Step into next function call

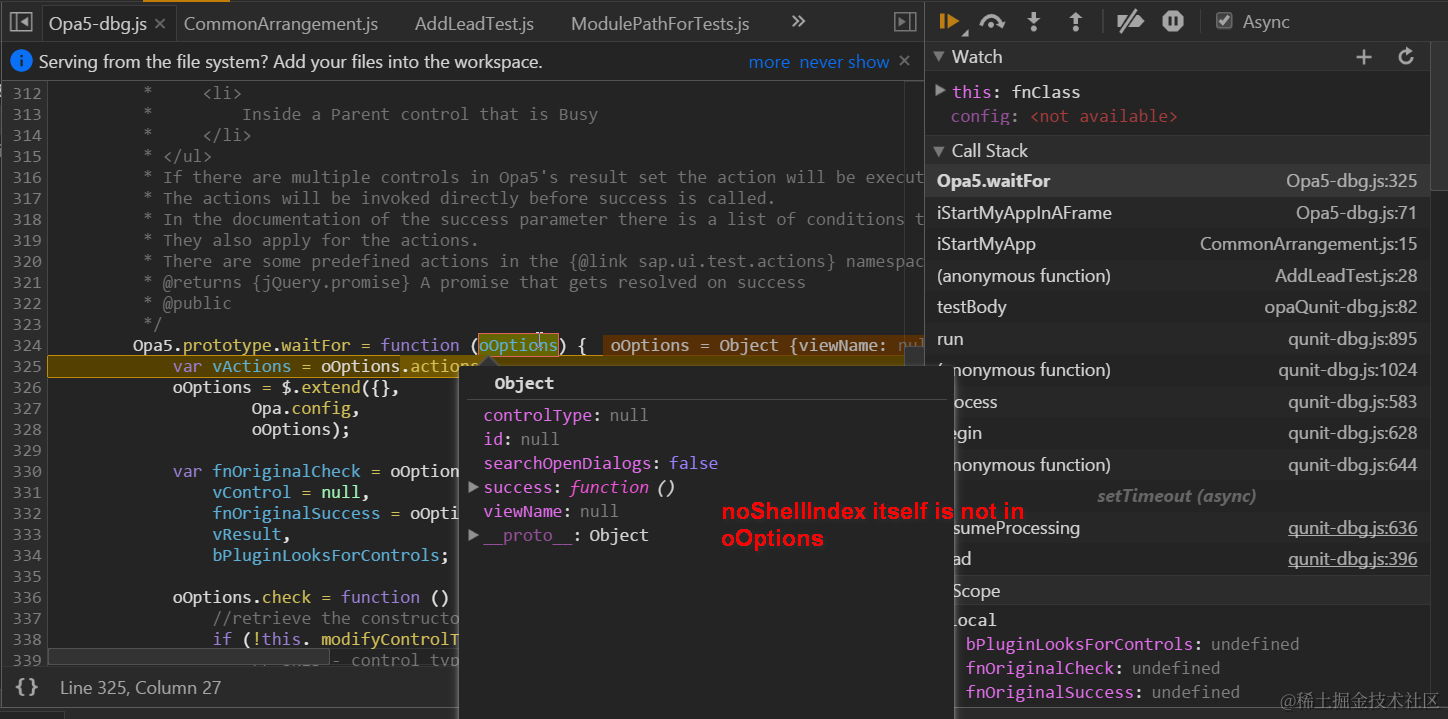(x=1034, y=21)
